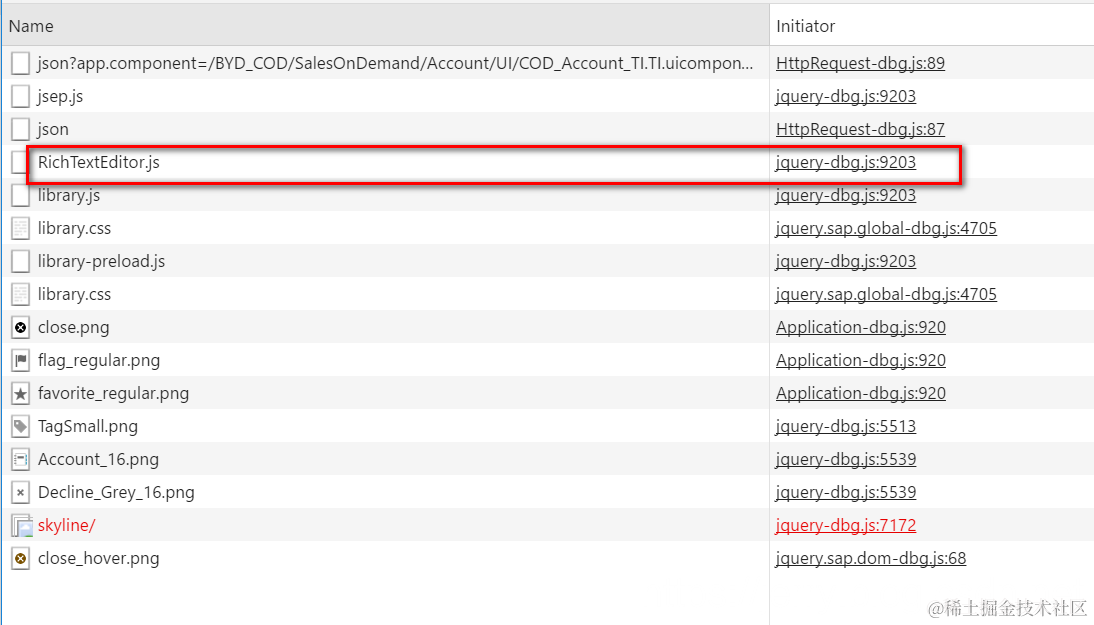Open initiator link jquery-dbg.js:5513

[x=846, y=426]
